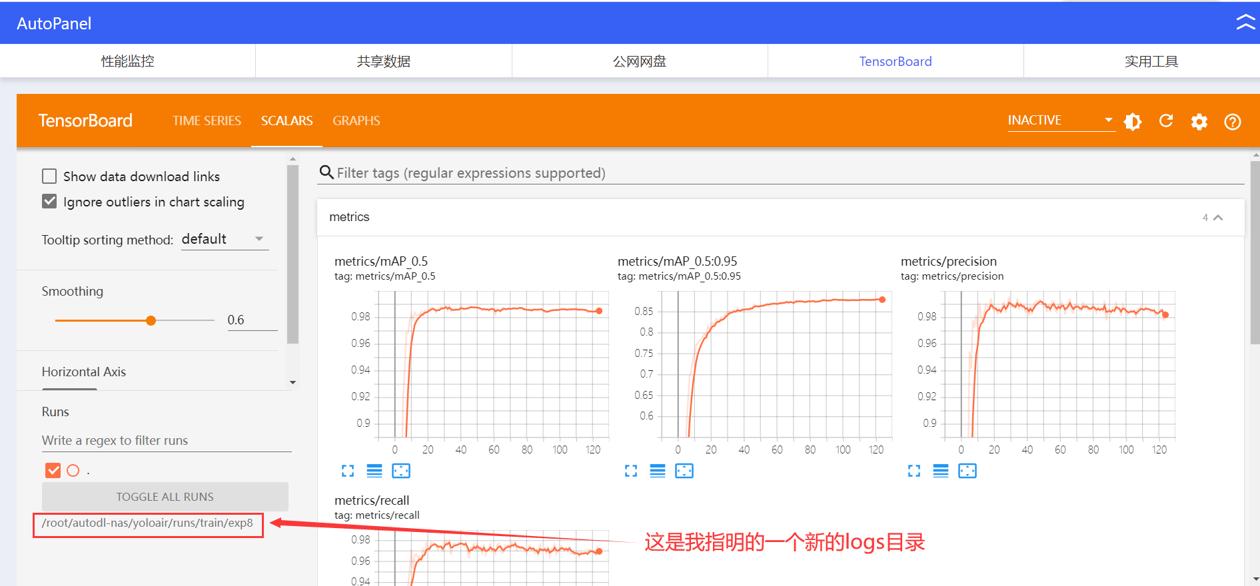Open the INACTIVE plugins dropdown
The width and height of the screenshot is (1260, 586).
pyautogui.click(x=1060, y=120)
